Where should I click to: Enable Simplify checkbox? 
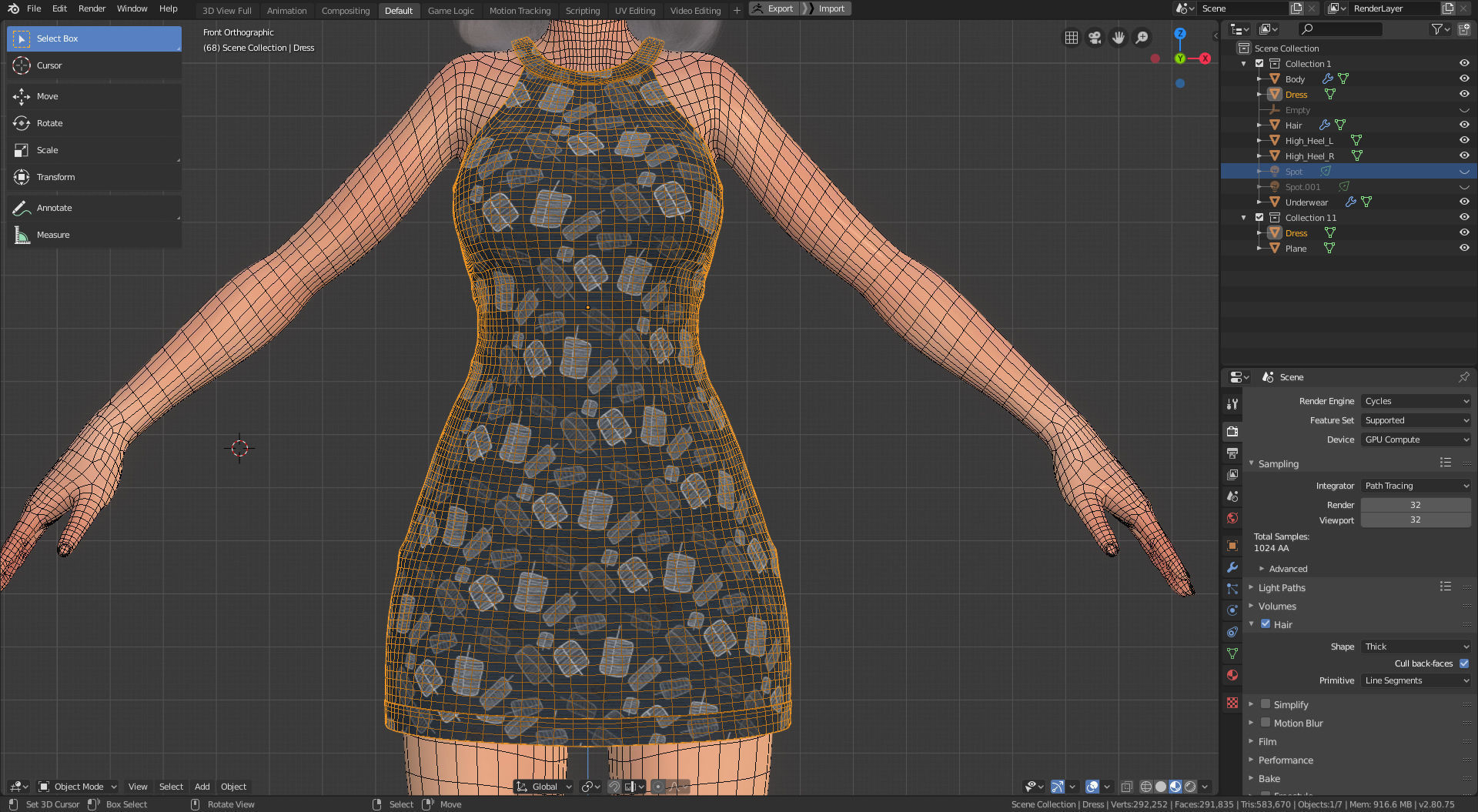[1266, 704]
